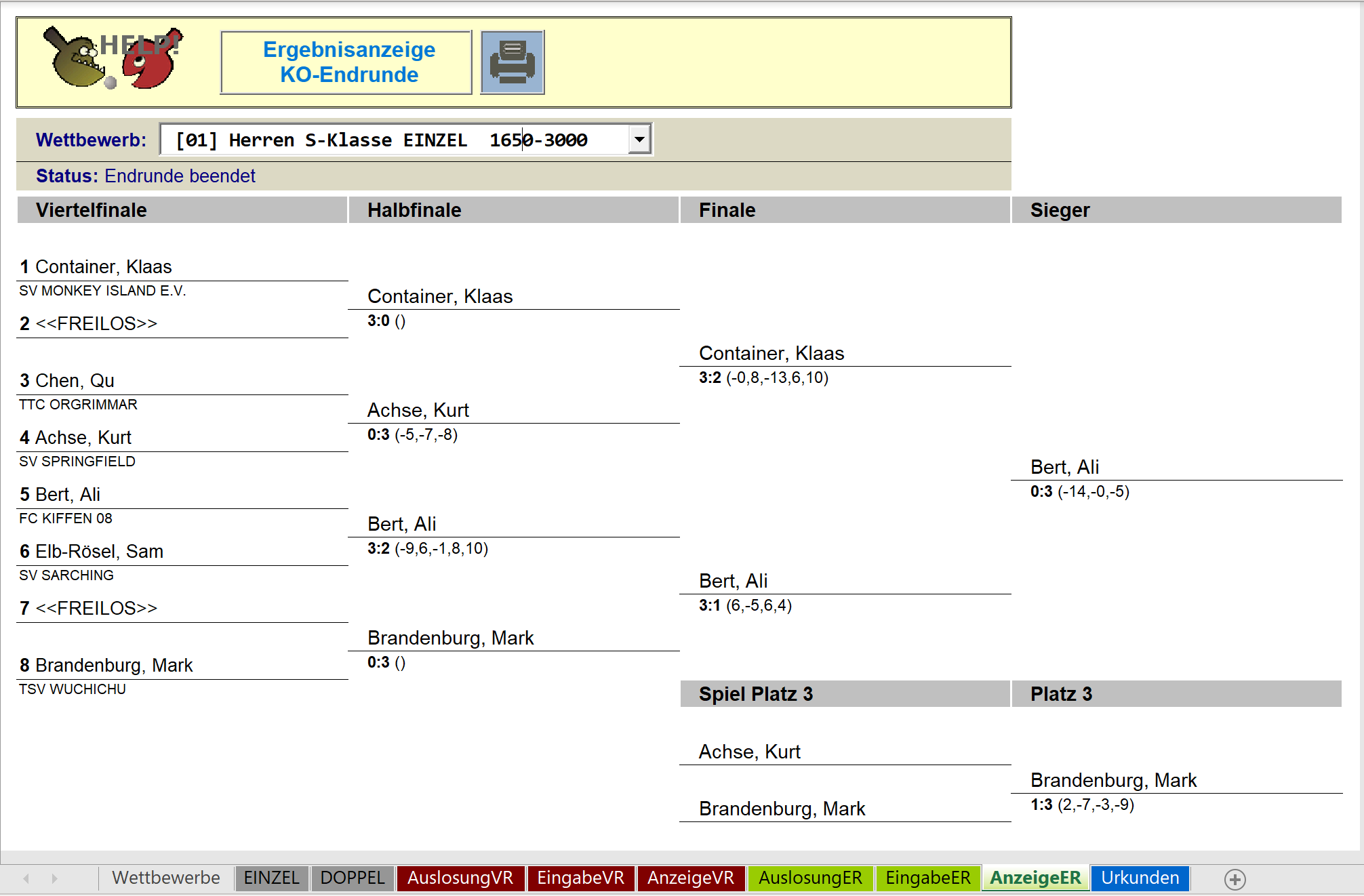Select the AuslosungER sheet tab

point(810,878)
